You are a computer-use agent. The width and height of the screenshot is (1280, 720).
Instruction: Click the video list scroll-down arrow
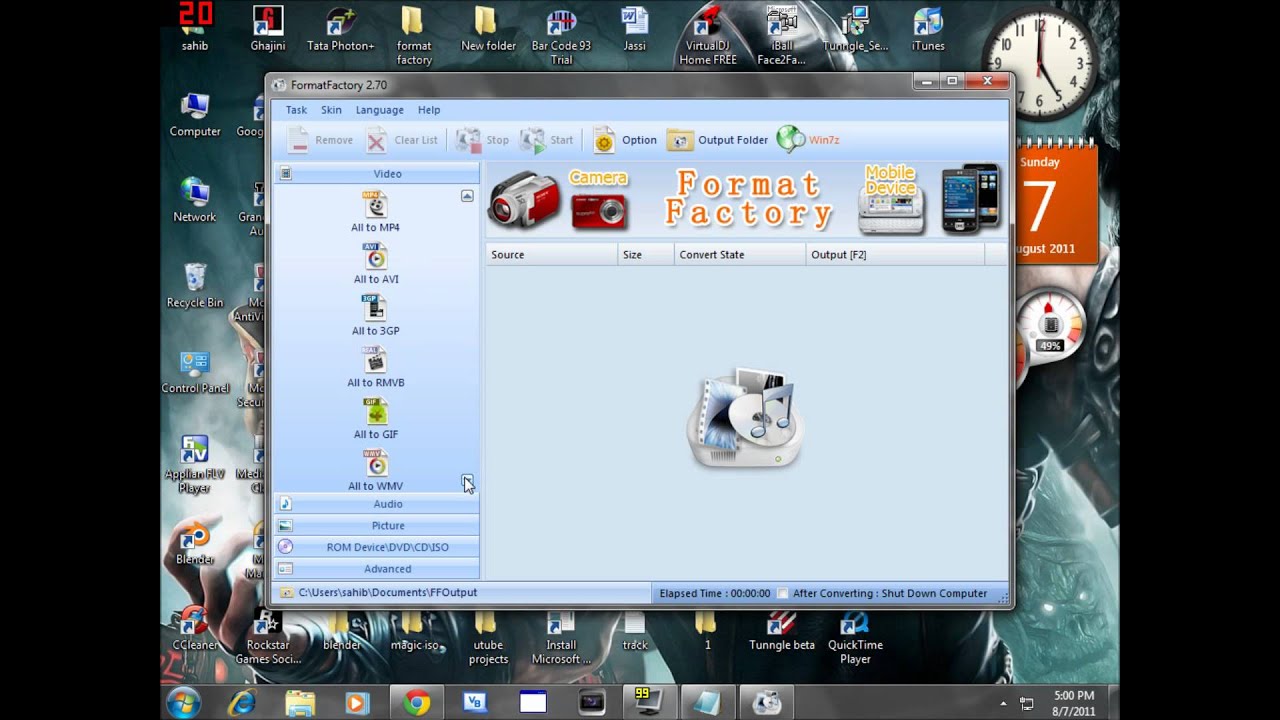pos(467,482)
